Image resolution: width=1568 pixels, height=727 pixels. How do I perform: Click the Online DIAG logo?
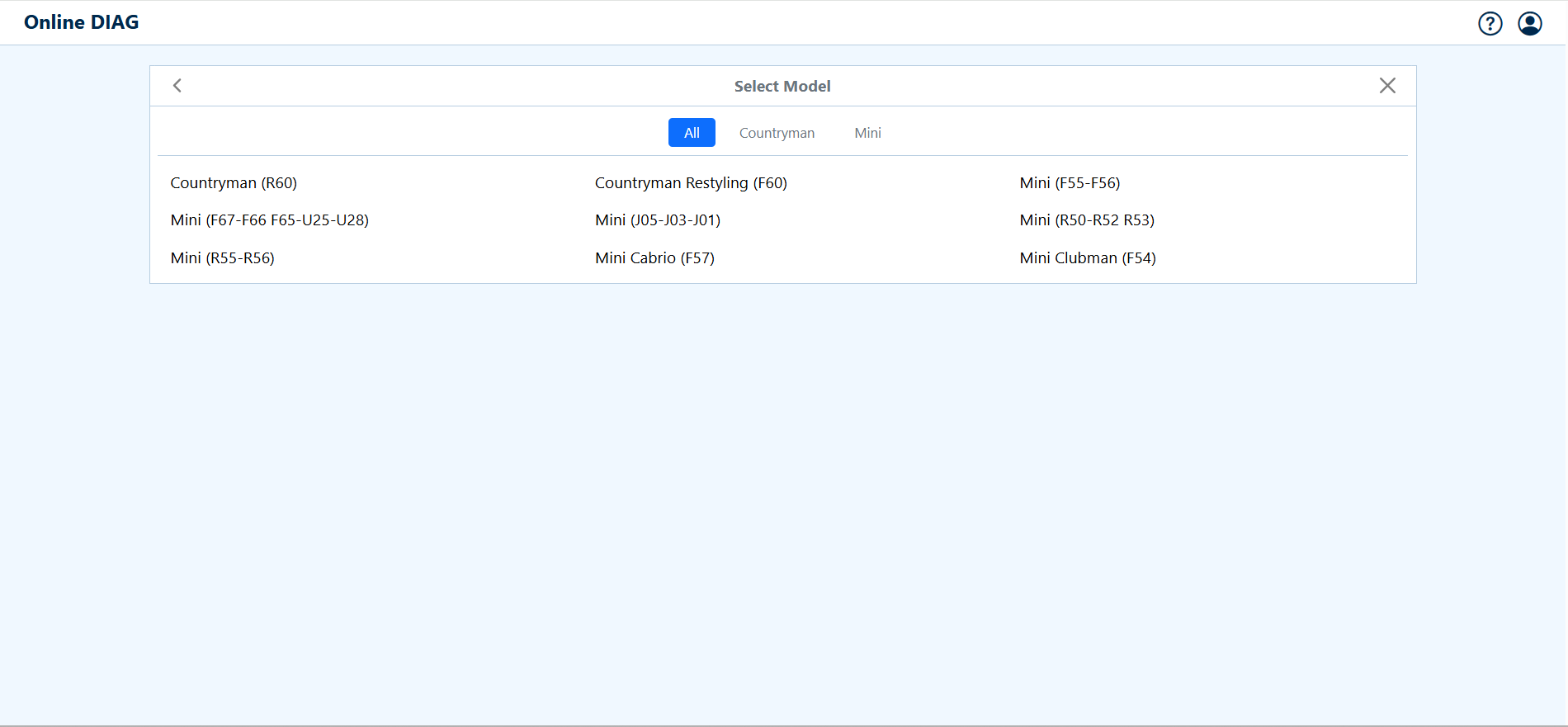tap(81, 22)
